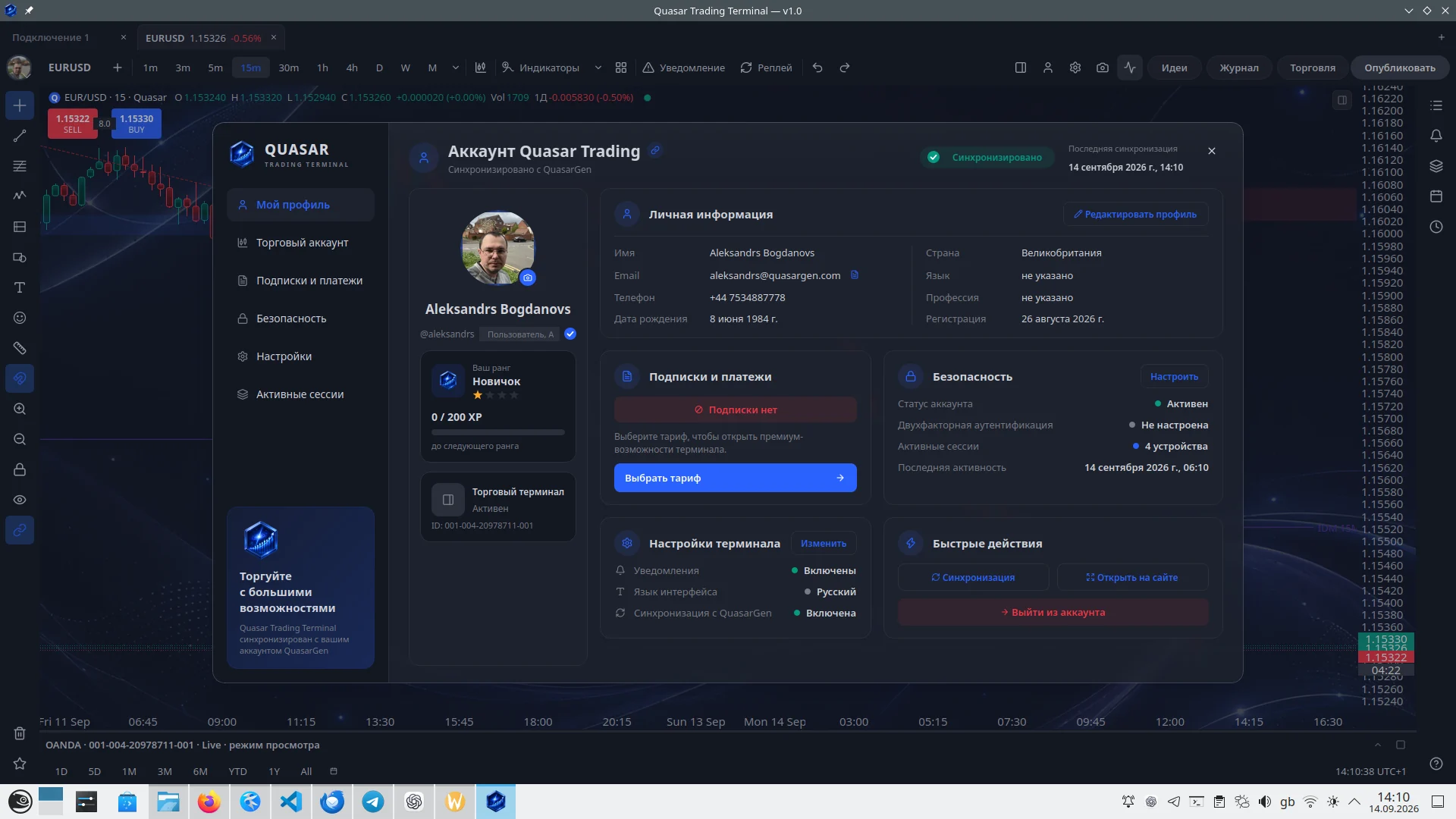Go to Подписки и платежи section
The height and width of the screenshot is (819, 1456).
[300, 281]
